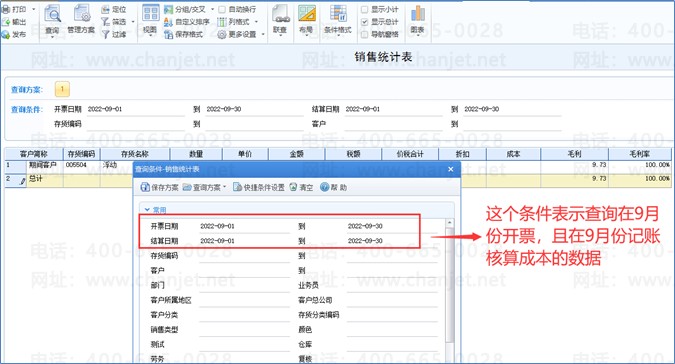This screenshot has width=675, height=364.
Task: Click the 联查 linked query icon
Action: tap(280, 14)
